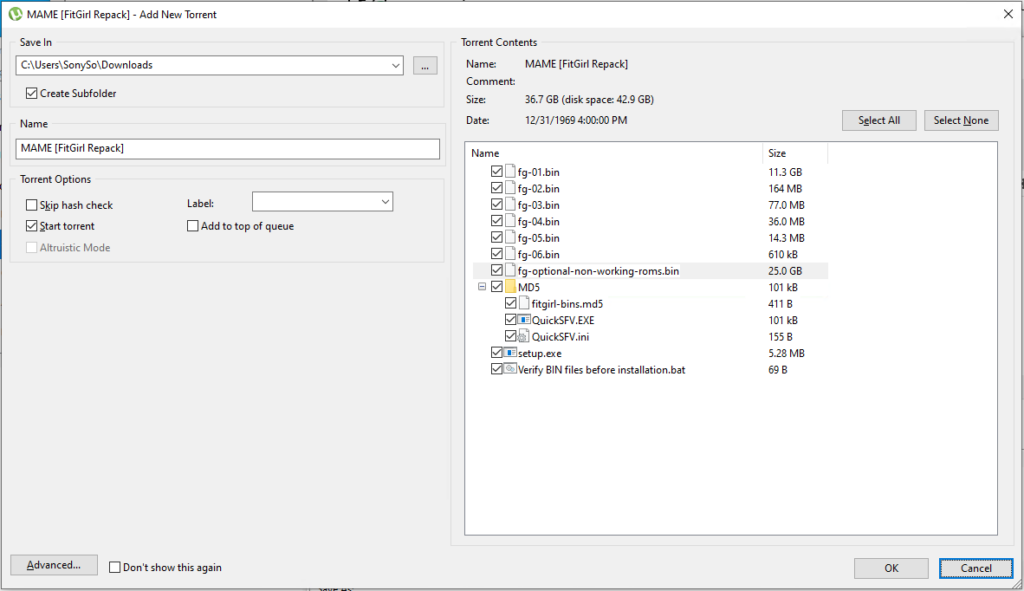
Task: Open the Label dropdown
Action: pyautogui.click(x=385, y=202)
